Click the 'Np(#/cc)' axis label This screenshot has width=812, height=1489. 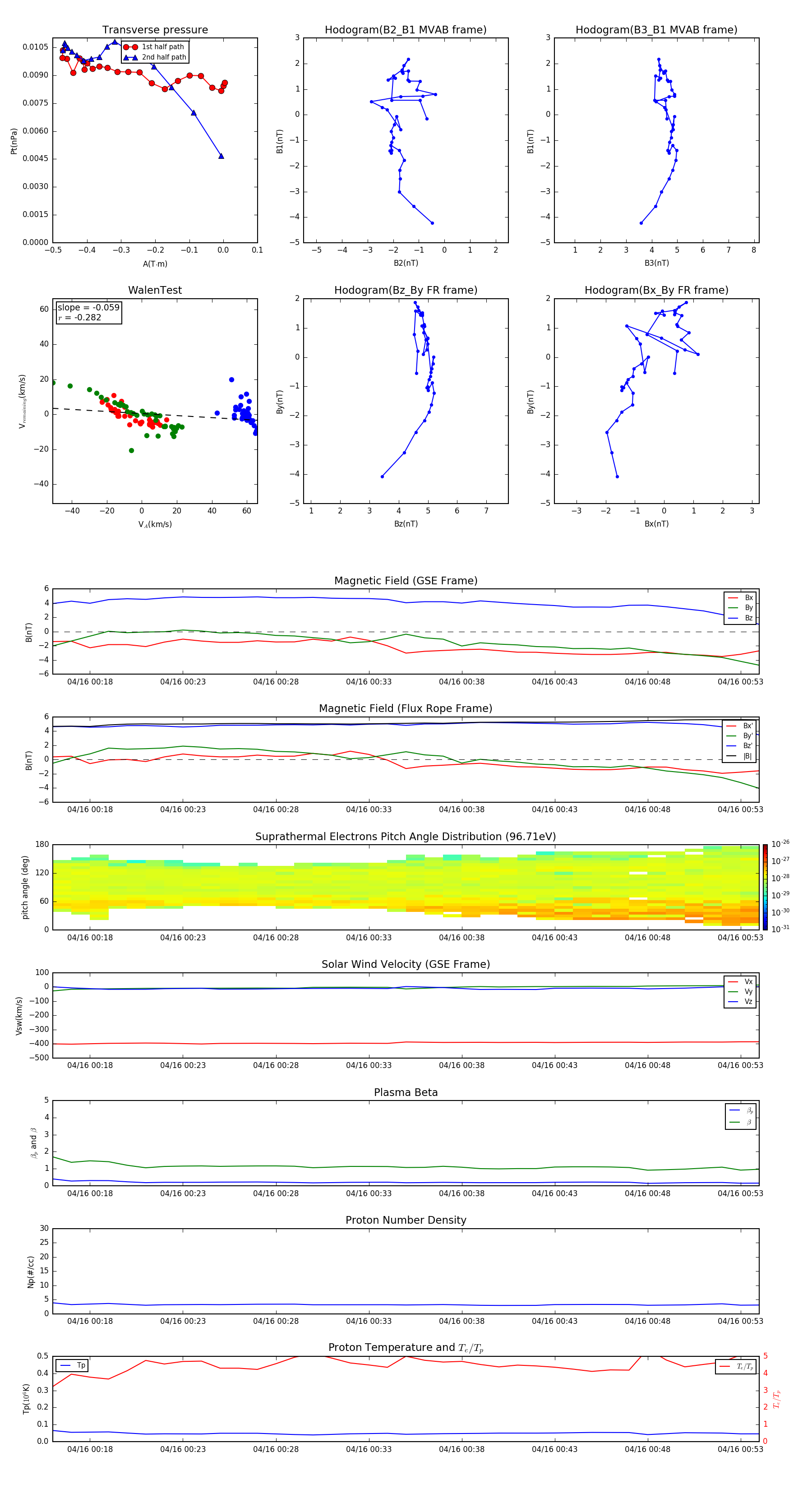31,1272
